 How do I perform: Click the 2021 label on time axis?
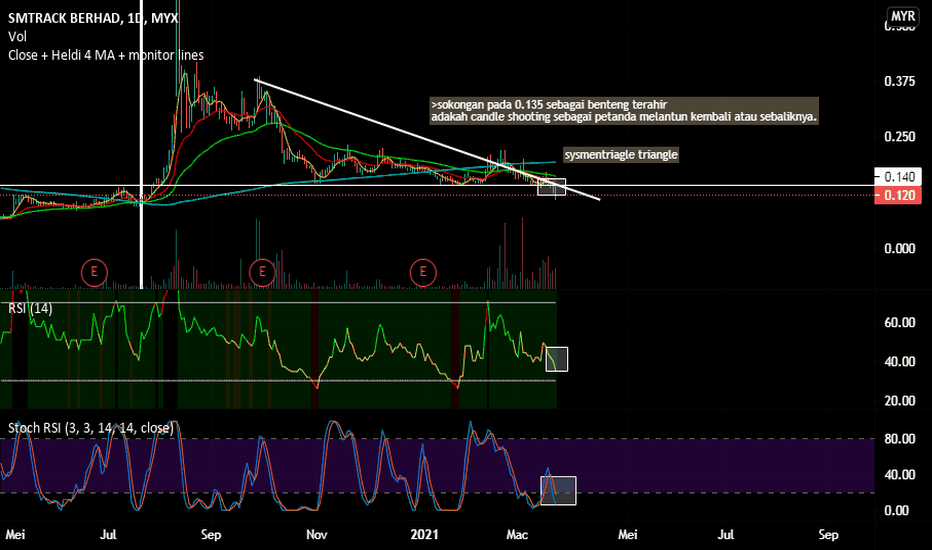tap(424, 535)
